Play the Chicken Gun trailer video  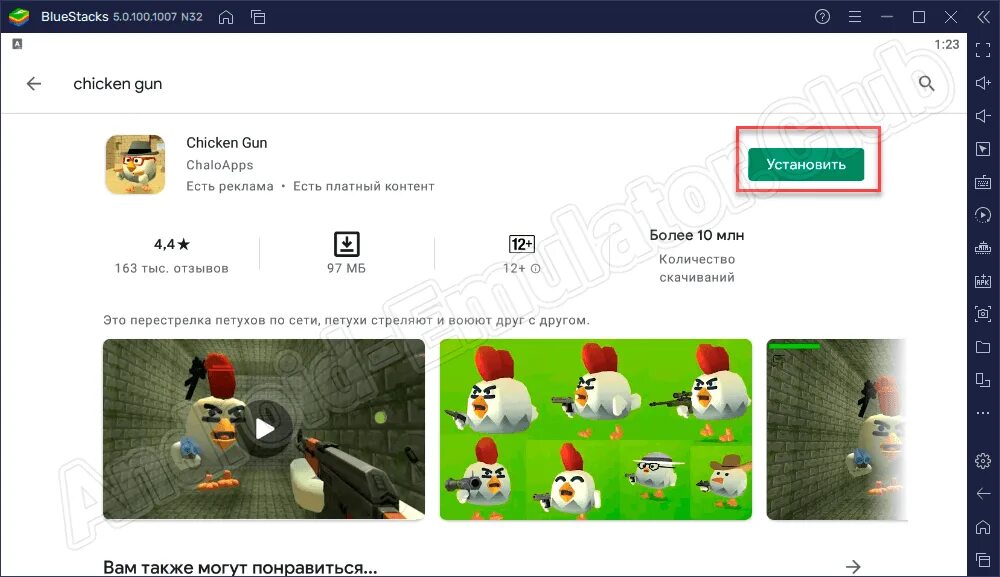click(x=264, y=429)
